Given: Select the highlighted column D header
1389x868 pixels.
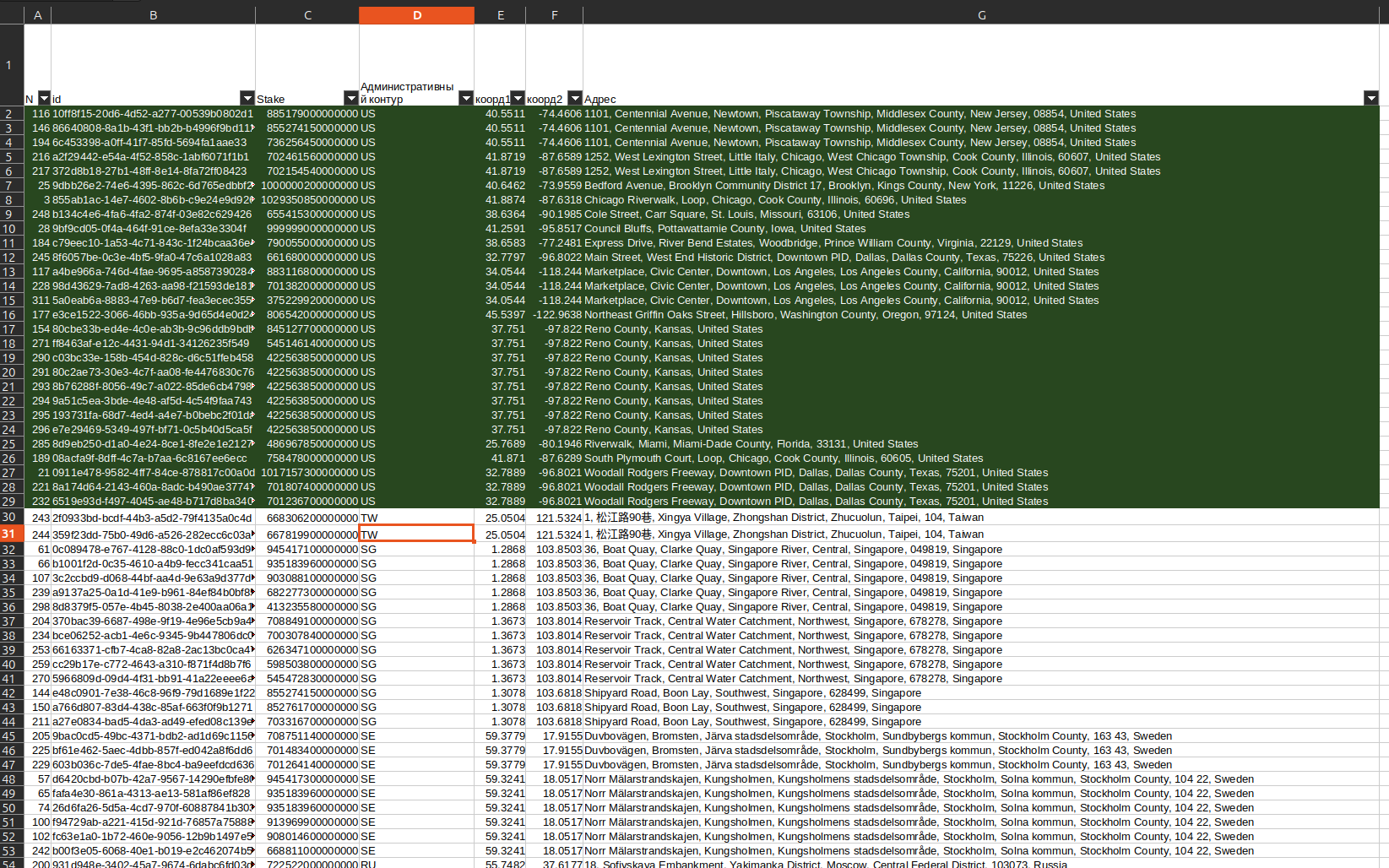Looking at the screenshot, I should (416, 15).
